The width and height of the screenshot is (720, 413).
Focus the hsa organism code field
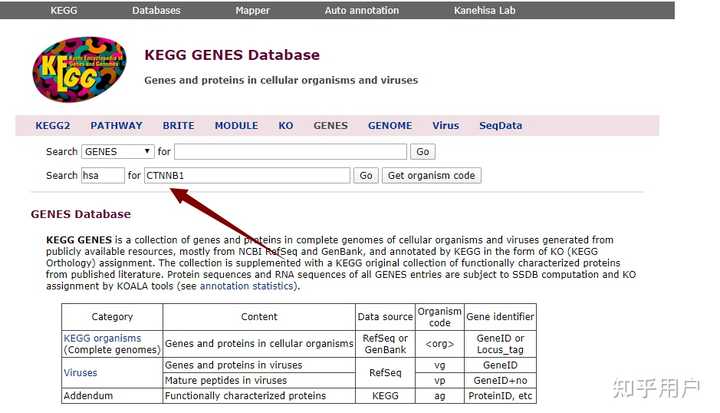coord(103,175)
